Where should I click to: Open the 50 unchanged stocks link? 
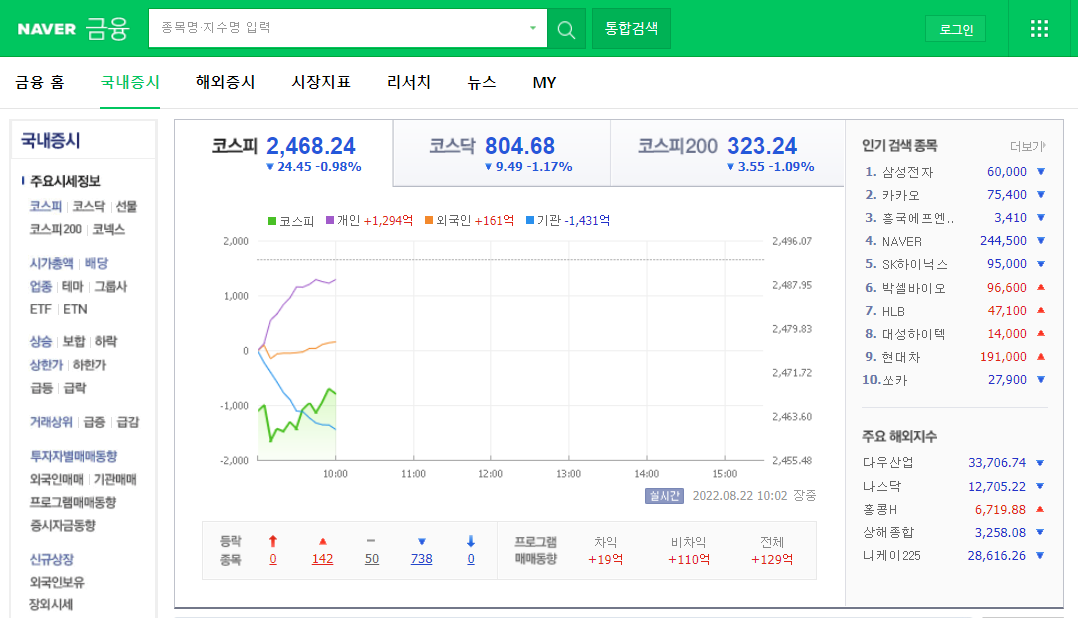point(372,559)
